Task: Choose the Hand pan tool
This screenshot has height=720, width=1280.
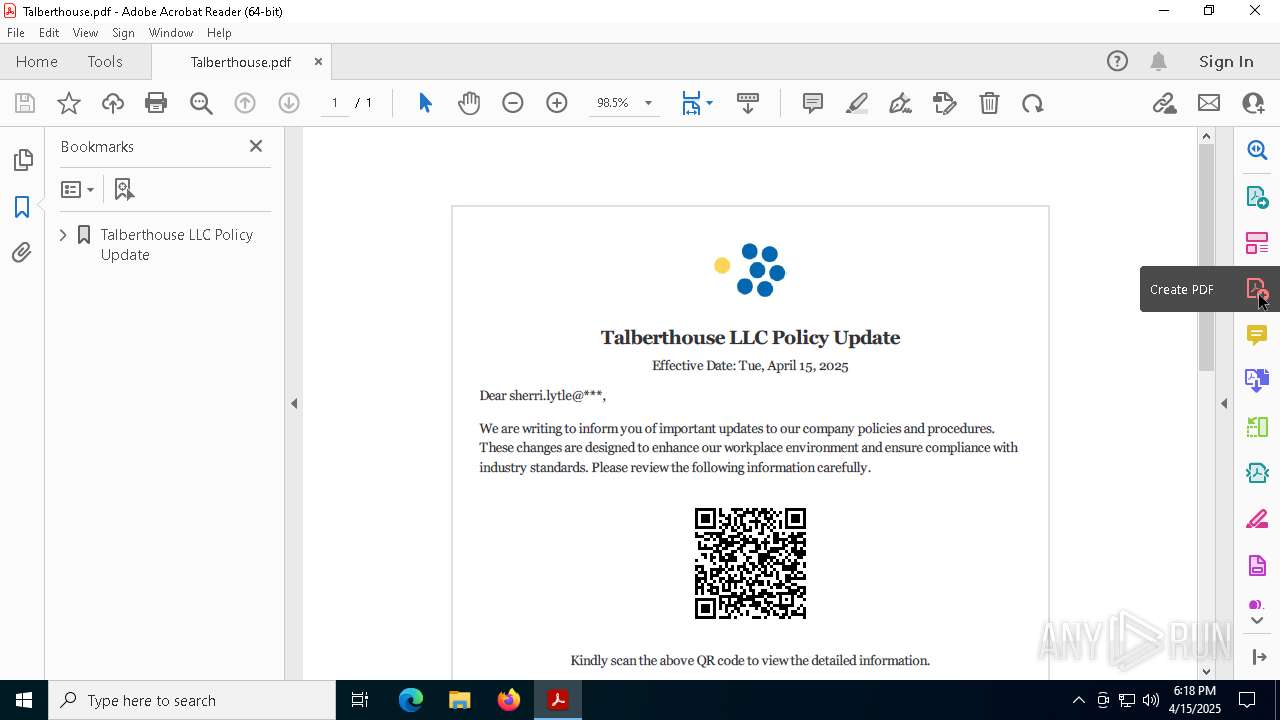Action: pyautogui.click(x=469, y=103)
